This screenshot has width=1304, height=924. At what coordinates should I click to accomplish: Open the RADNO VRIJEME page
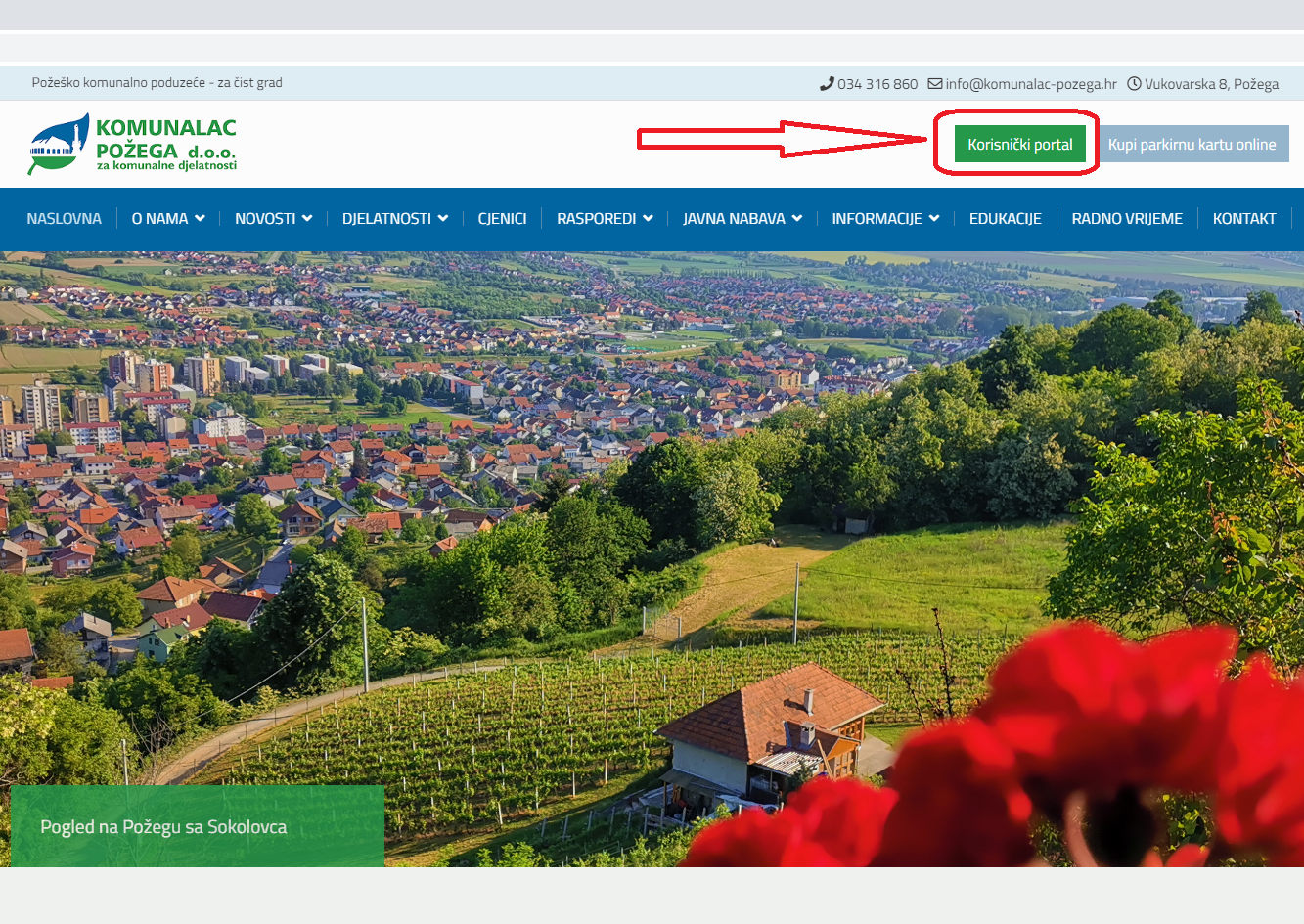click(1127, 219)
